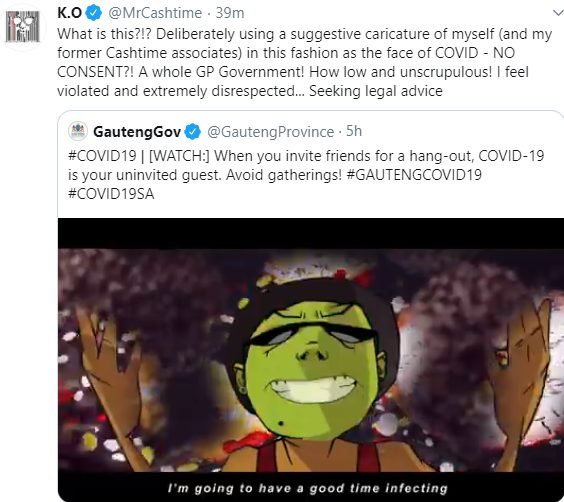The image size is (564, 502).
Task: Open the quoted GautengGov tweet text
Action: (x=306, y=175)
